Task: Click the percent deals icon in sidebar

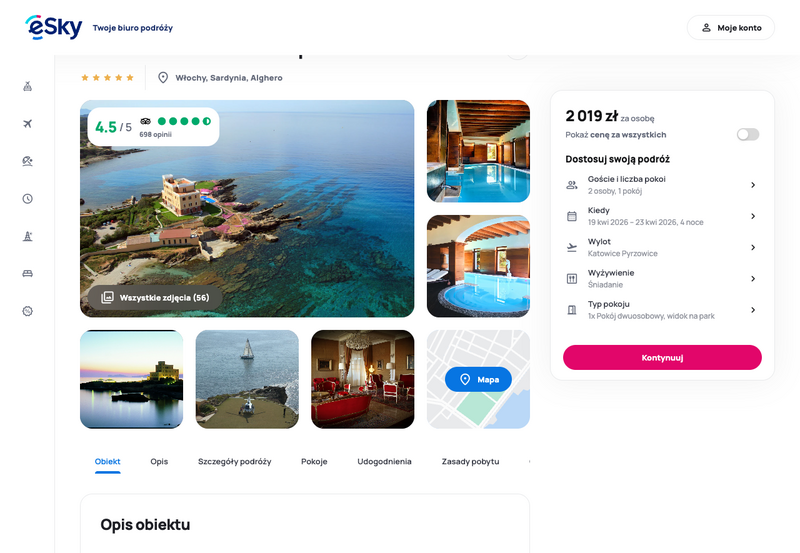Action: pos(28,311)
